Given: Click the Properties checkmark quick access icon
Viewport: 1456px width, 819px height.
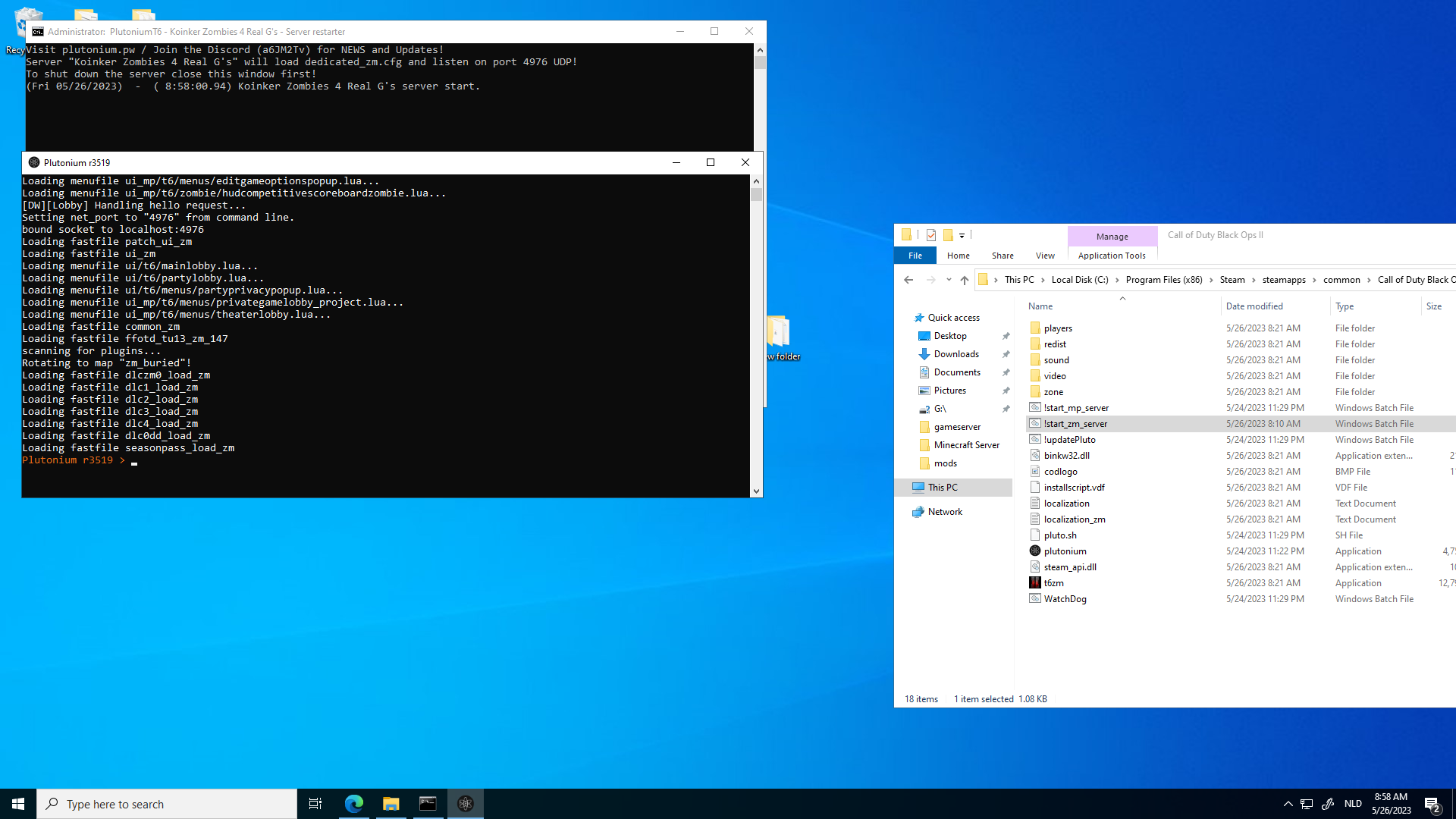Looking at the screenshot, I should tap(931, 235).
